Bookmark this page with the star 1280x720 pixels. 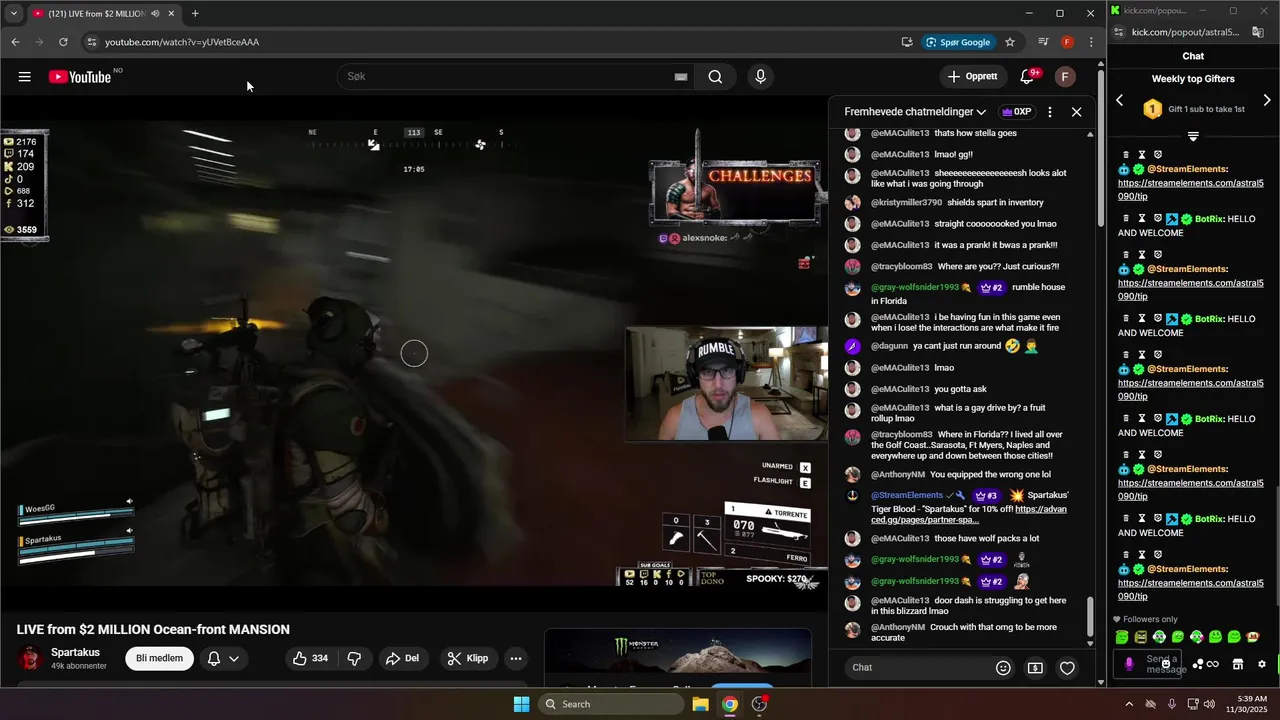[x=1010, y=42]
